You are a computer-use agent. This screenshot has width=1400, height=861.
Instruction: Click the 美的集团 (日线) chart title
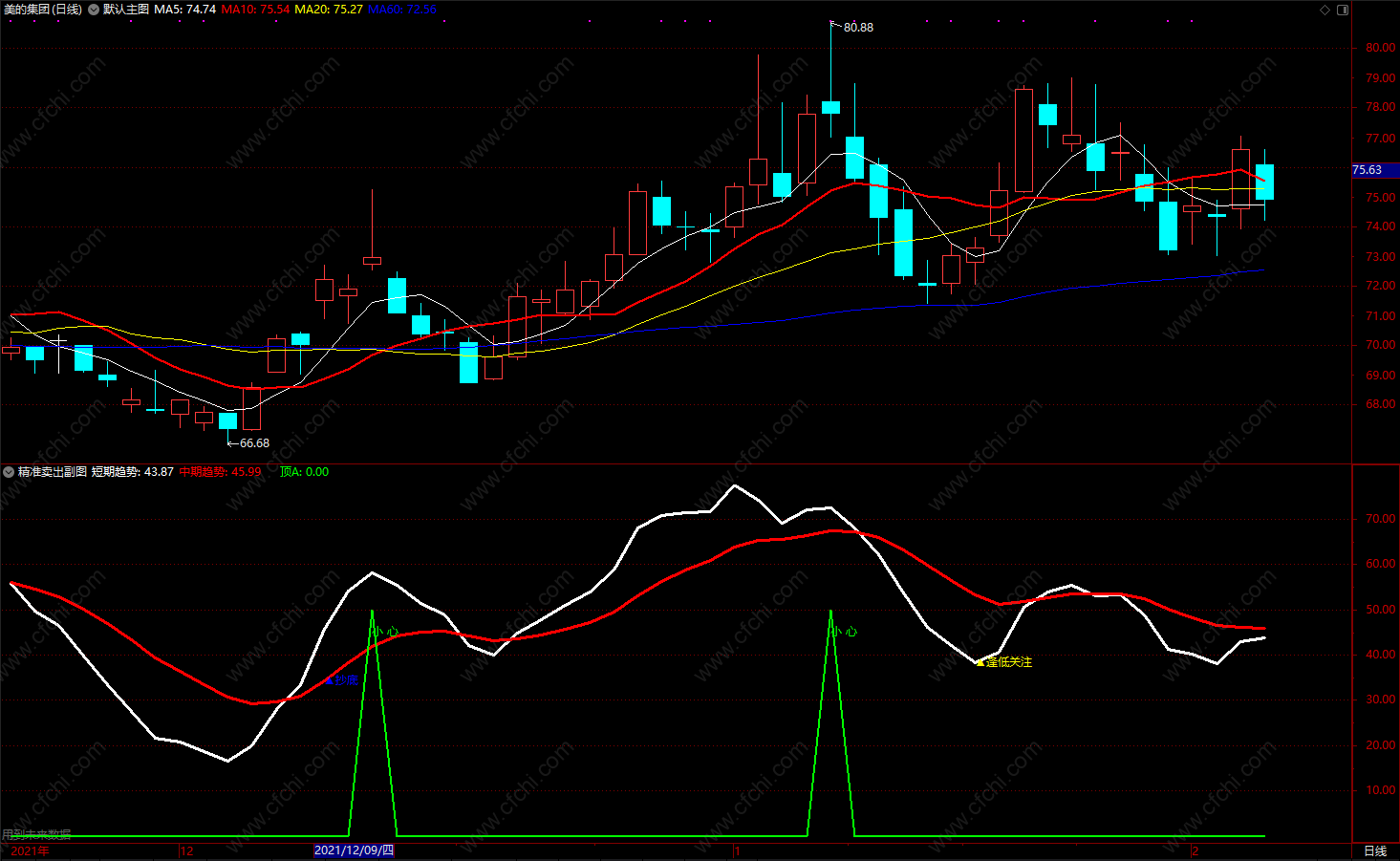click(x=43, y=10)
